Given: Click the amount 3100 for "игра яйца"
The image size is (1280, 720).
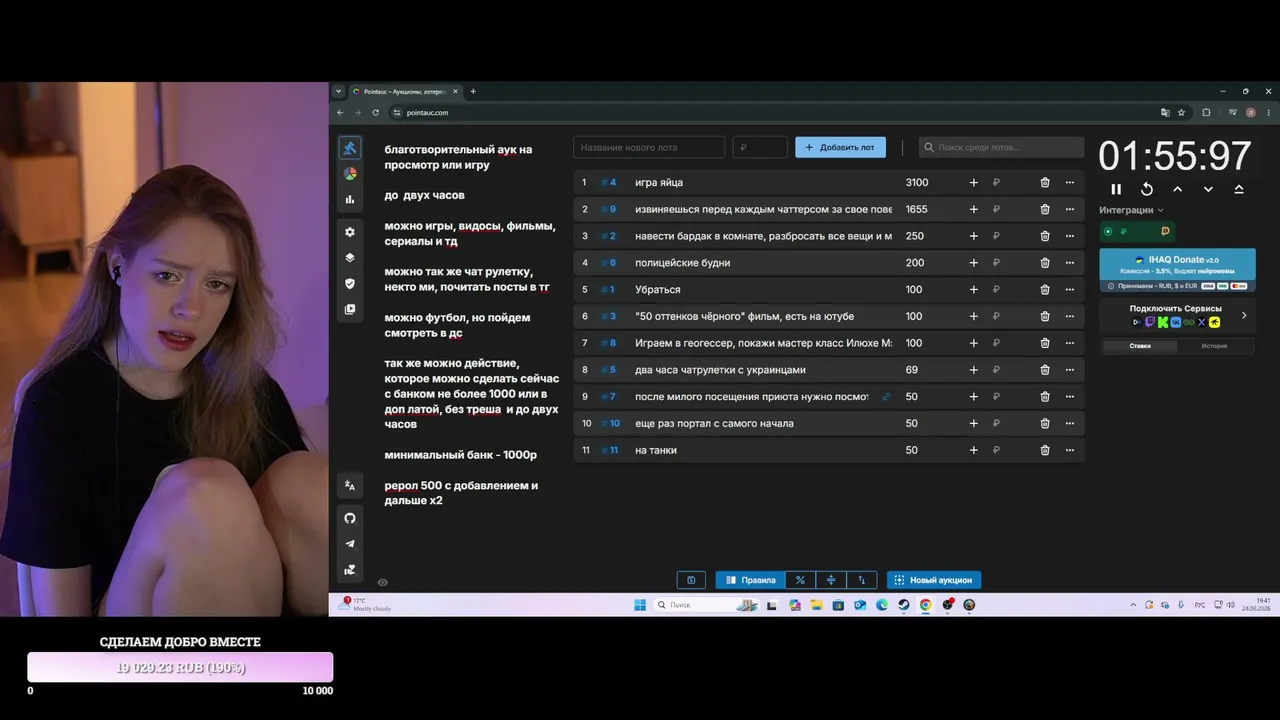Looking at the screenshot, I should coord(917,182).
